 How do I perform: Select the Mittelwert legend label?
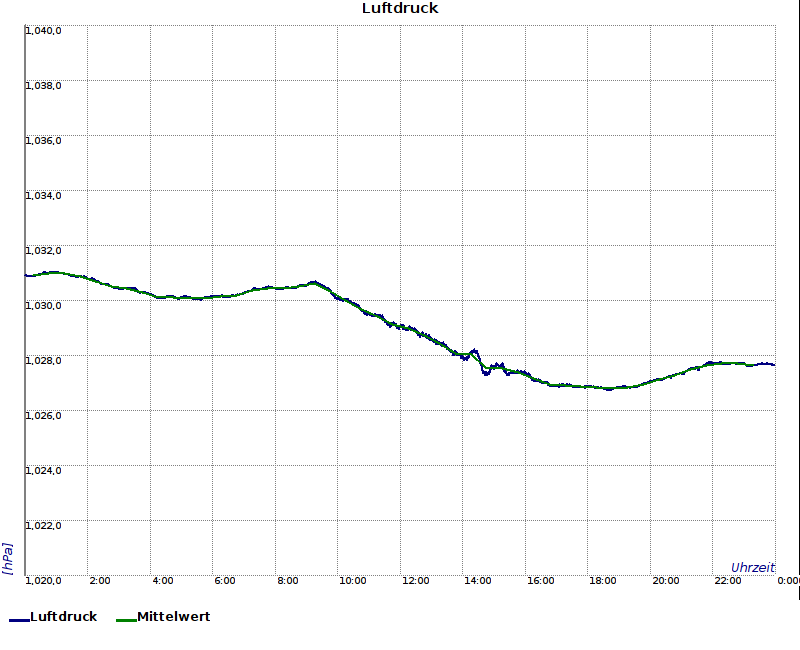[173, 616]
